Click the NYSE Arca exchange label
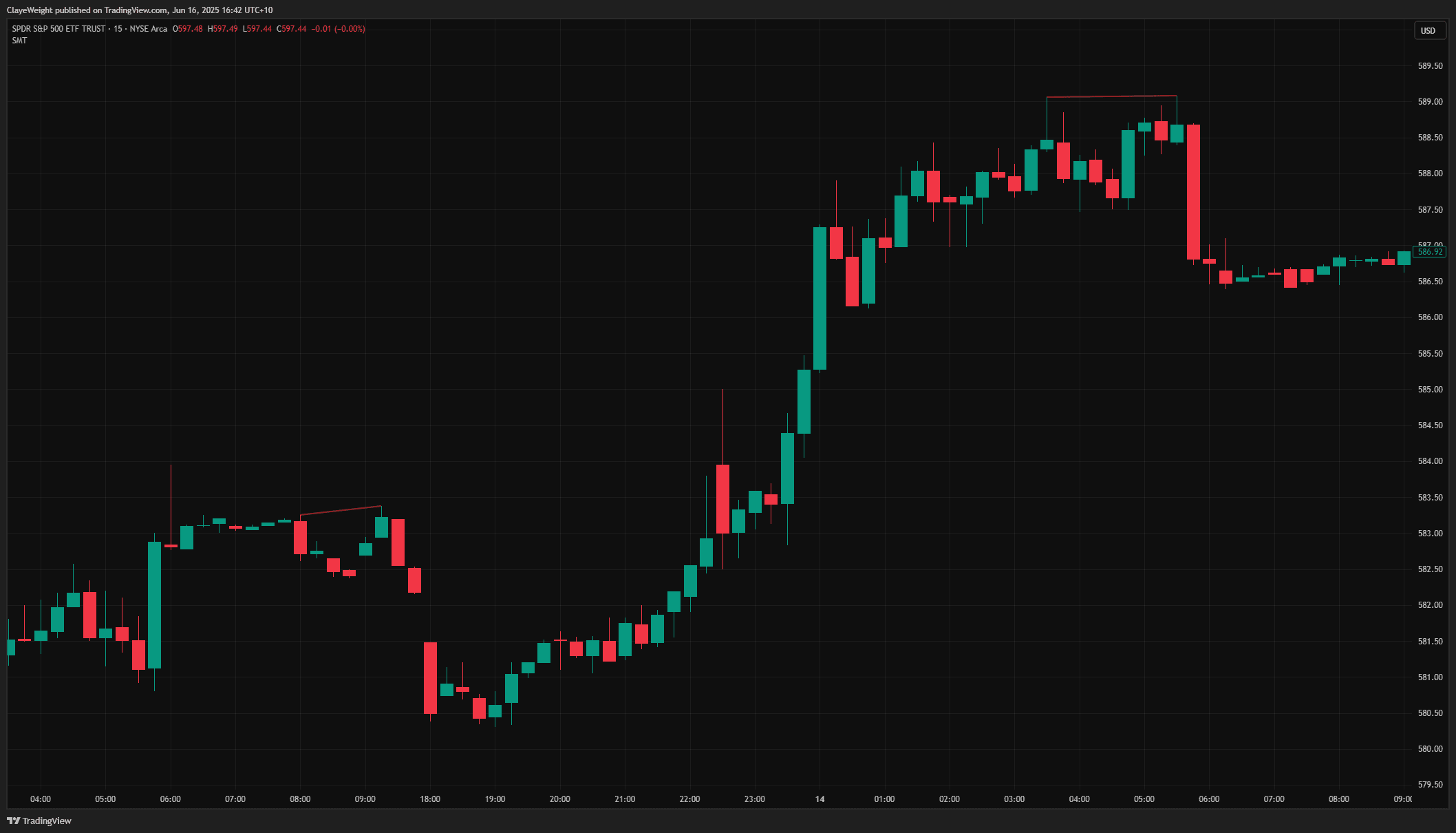The image size is (1456, 833). coord(148,29)
